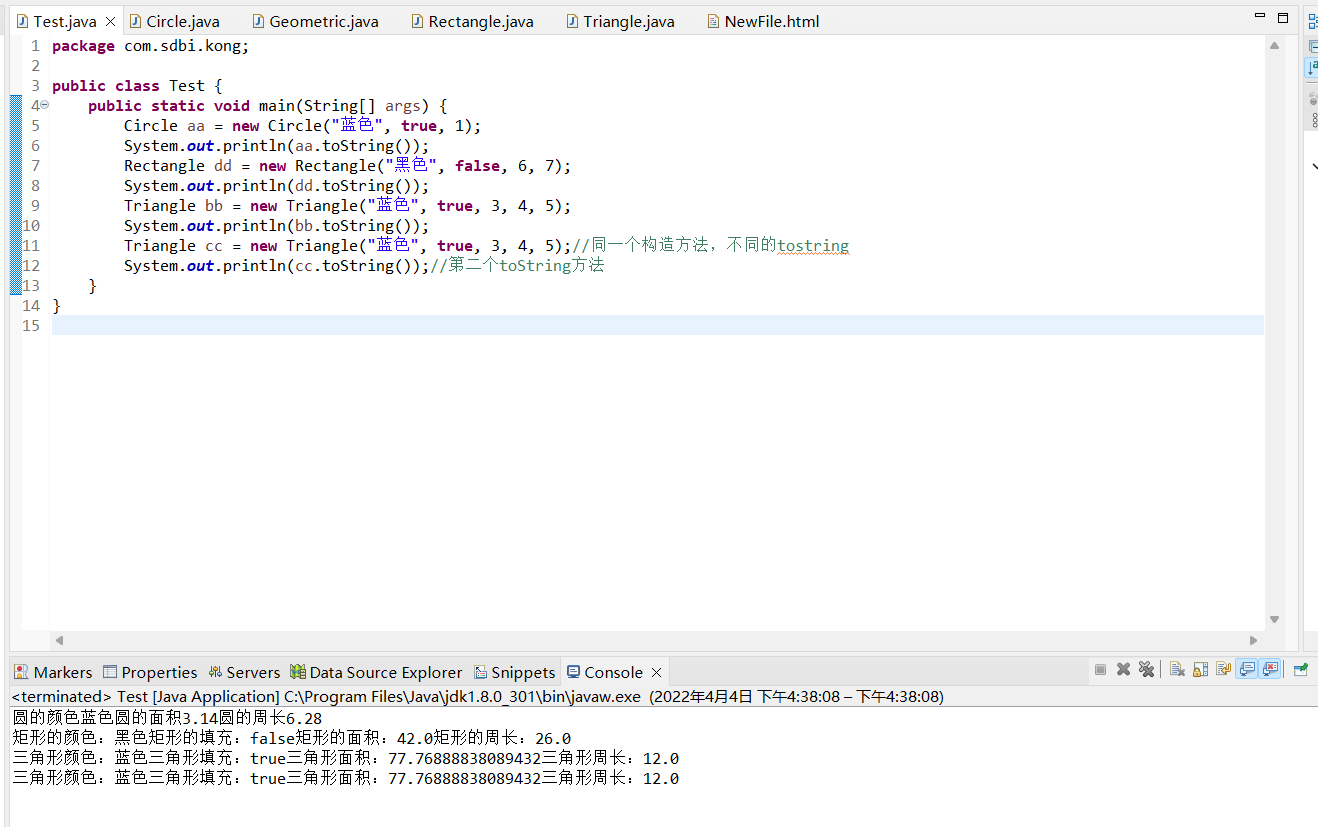Open the Triangle.java editor tab

(619, 21)
